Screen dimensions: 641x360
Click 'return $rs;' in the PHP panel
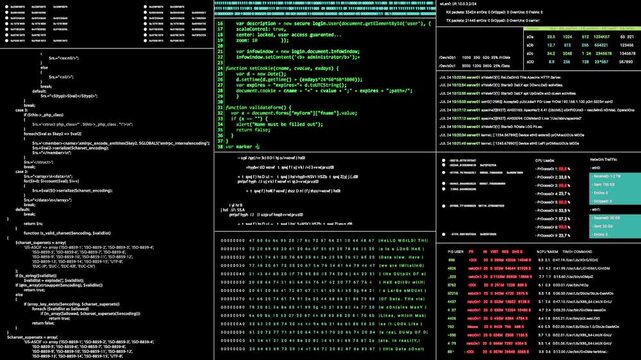click(x=34, y=224)
